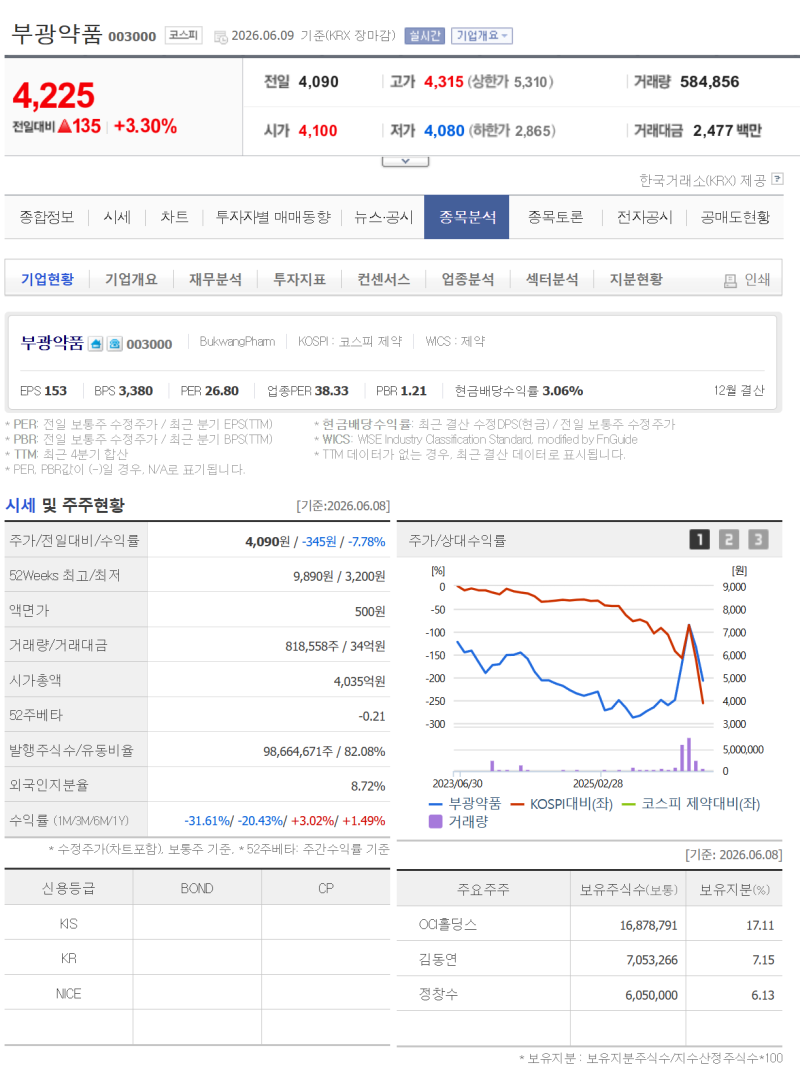Click the 52Weeks 최고/최저 row value
Viewport: 800px width, 1082px height.
[339, 576]
